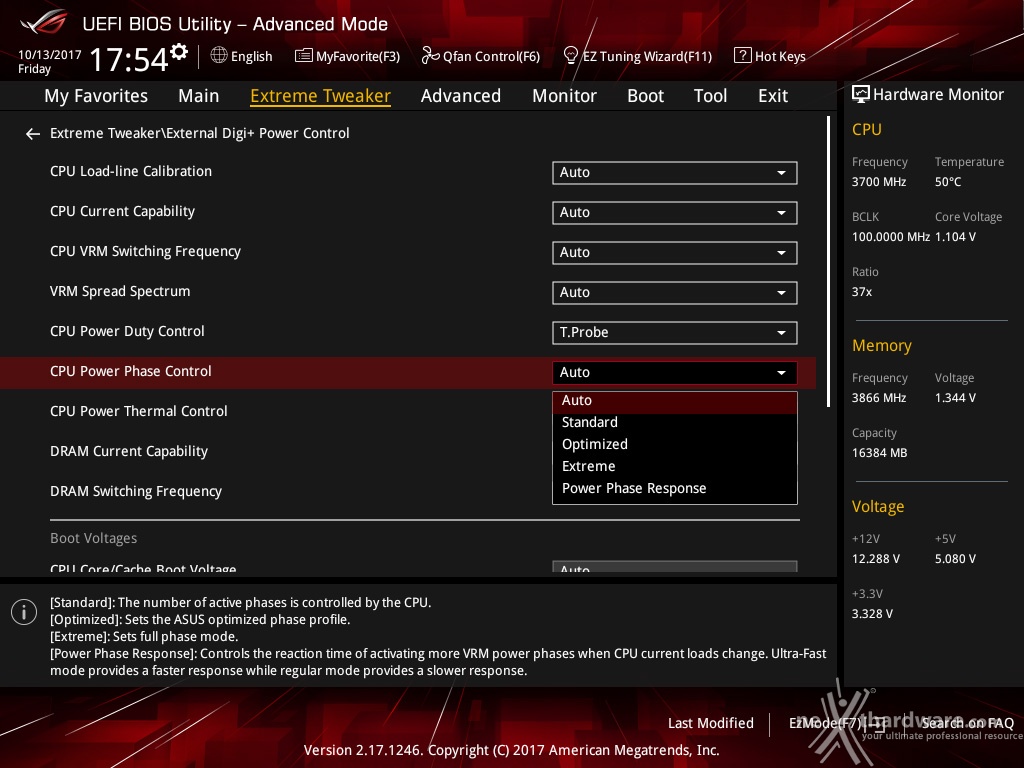
Task: Expand the CPU Current Capability dropdown
Action: tap(675, 212)
